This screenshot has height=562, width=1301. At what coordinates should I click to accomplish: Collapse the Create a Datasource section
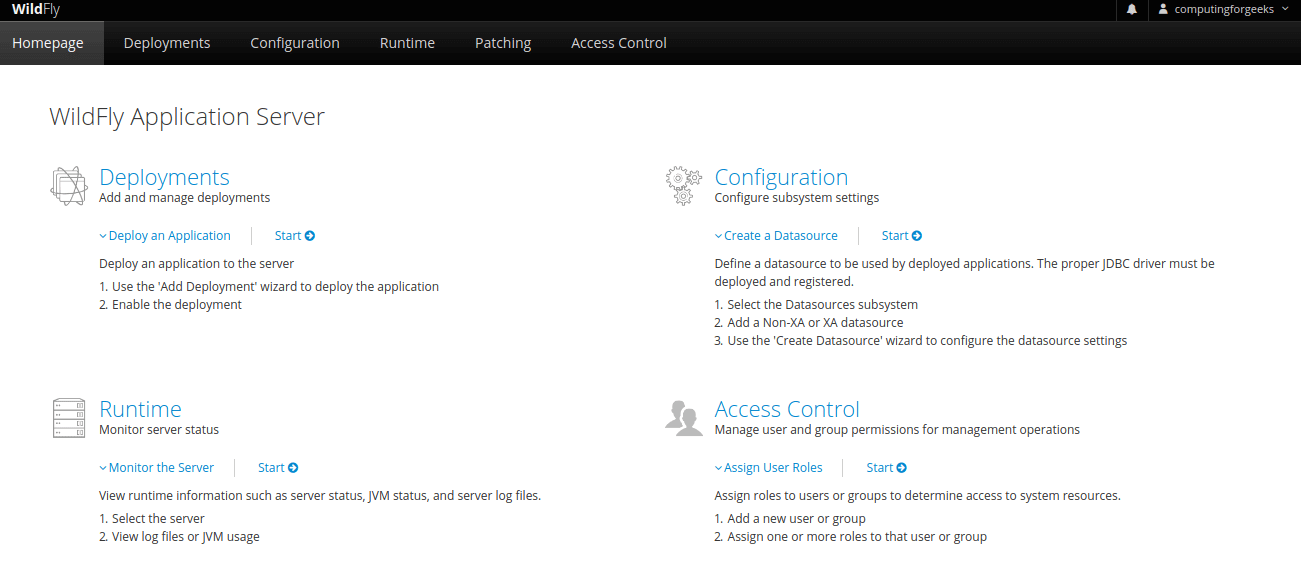click(x=776, y=236)
